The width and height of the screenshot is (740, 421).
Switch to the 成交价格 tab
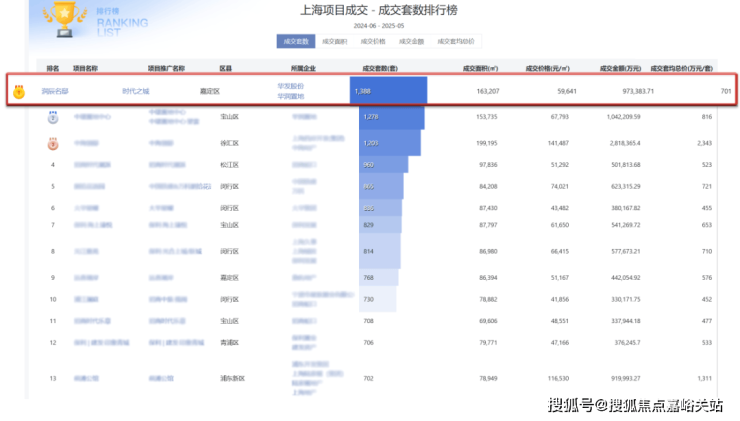pos(373,42)
